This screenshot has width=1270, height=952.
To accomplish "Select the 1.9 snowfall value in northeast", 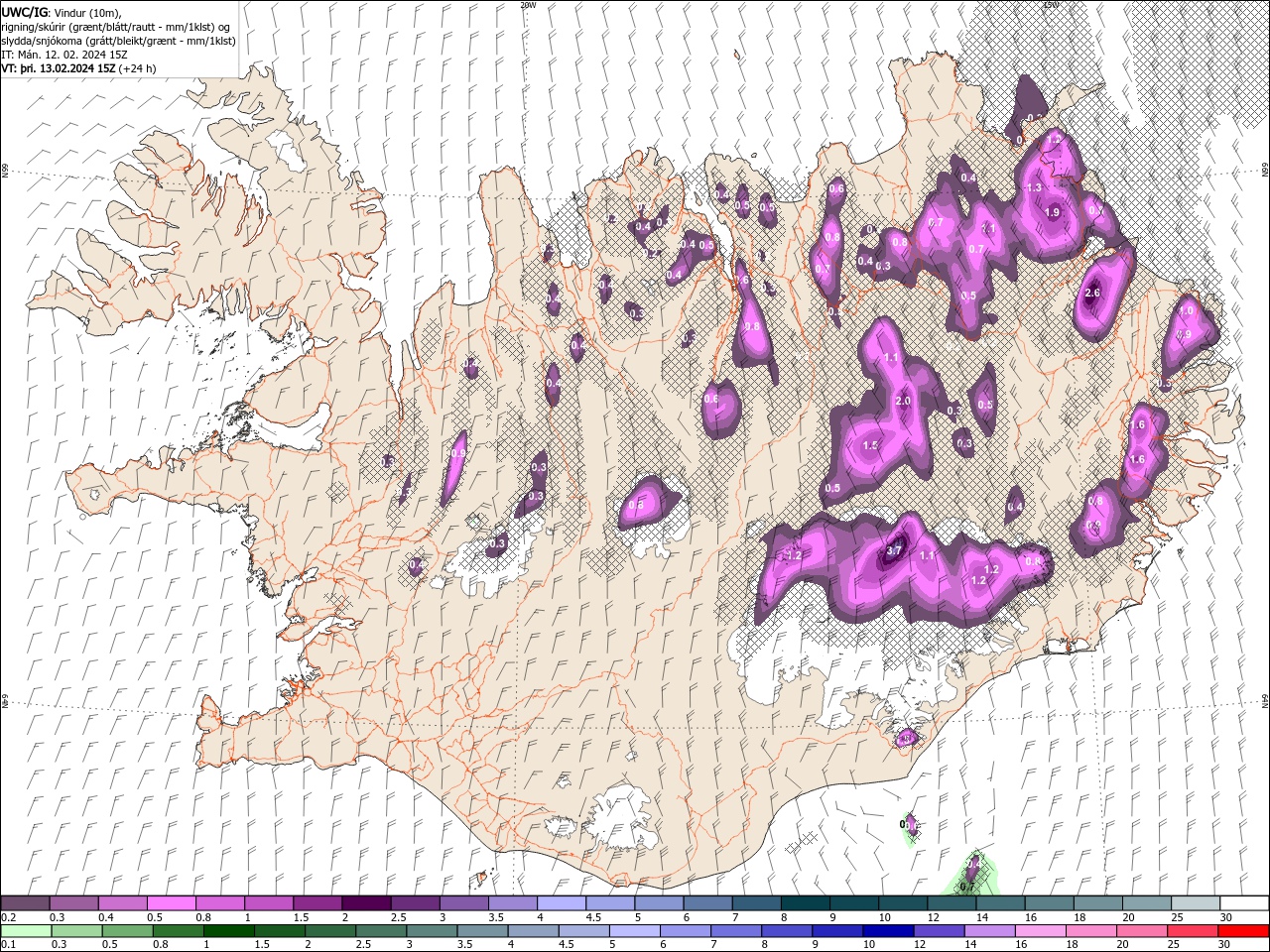I will tap(1053, 212).
